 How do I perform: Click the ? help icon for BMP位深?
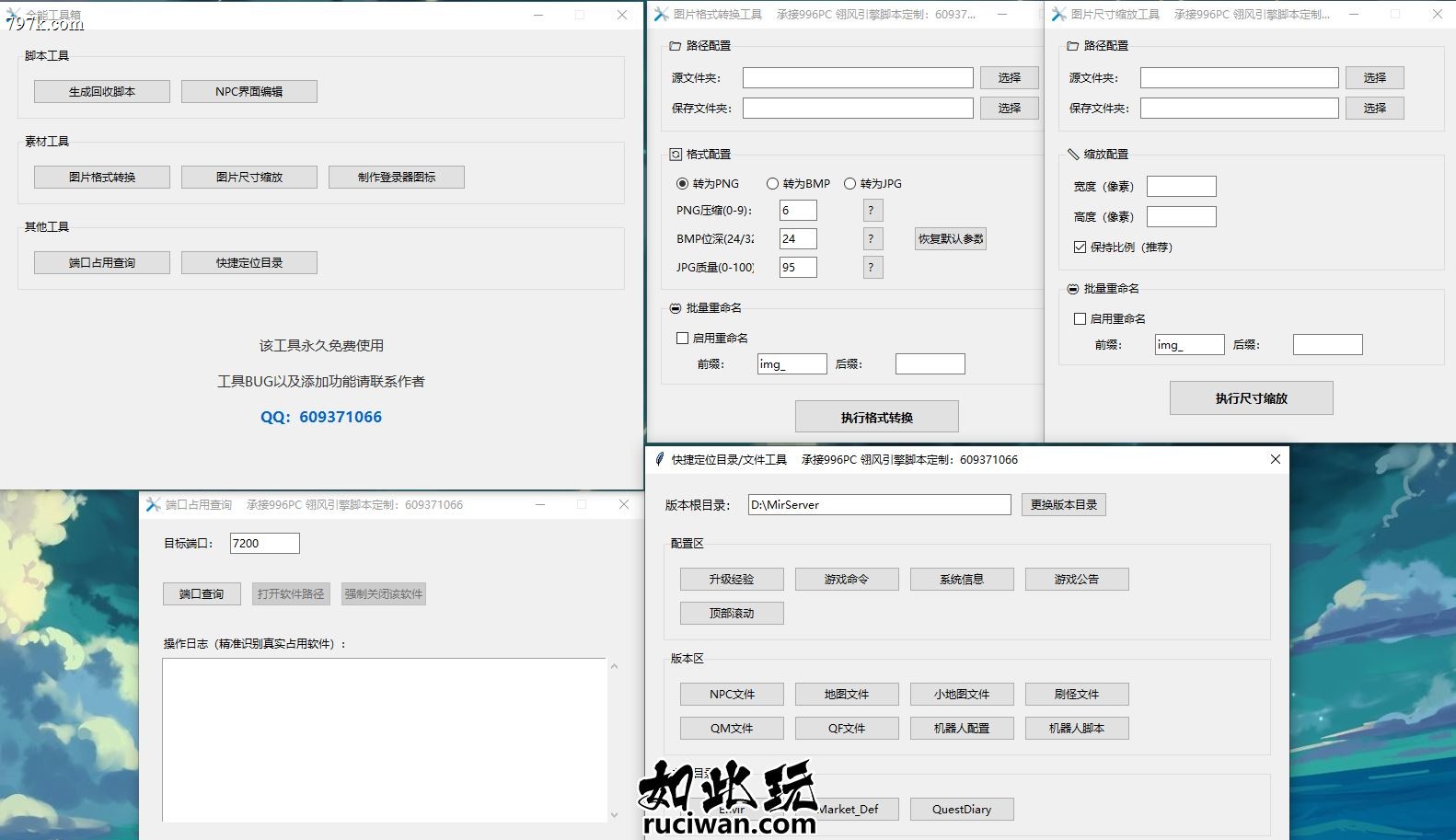coord(873,238)
